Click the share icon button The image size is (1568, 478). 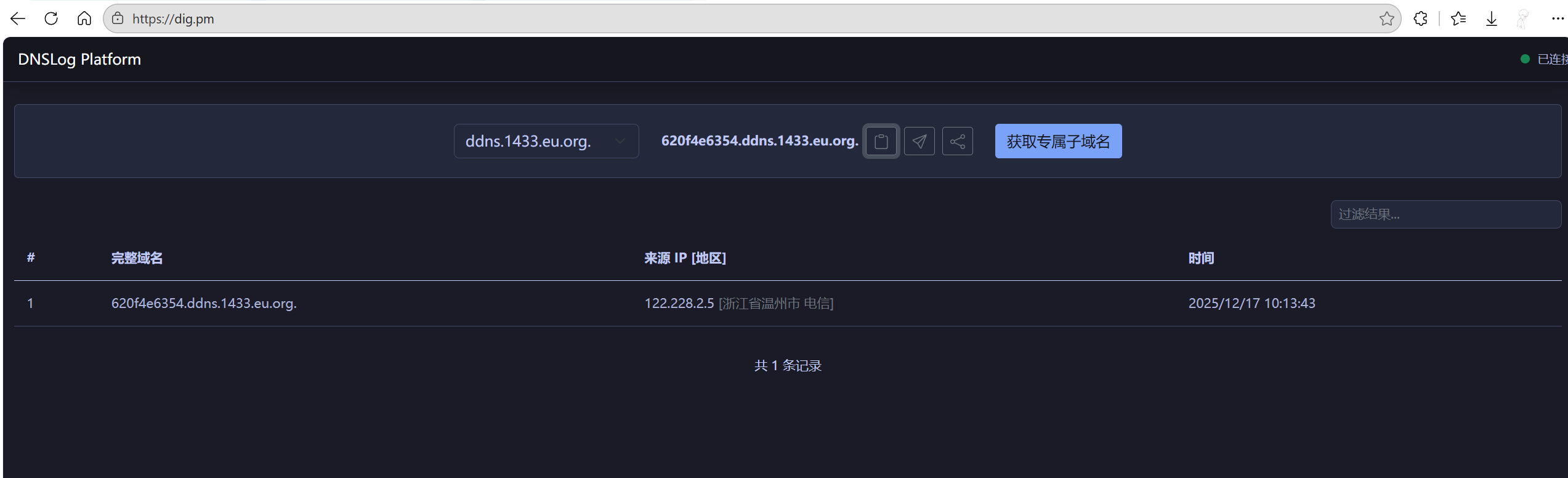(958, 141)
